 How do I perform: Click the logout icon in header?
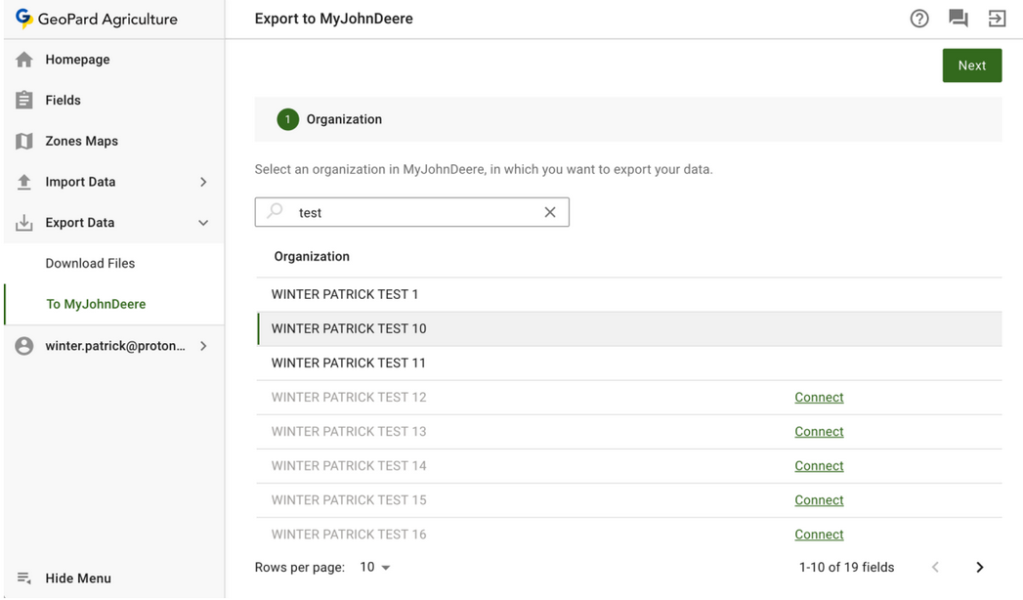[x=997, y=19]
